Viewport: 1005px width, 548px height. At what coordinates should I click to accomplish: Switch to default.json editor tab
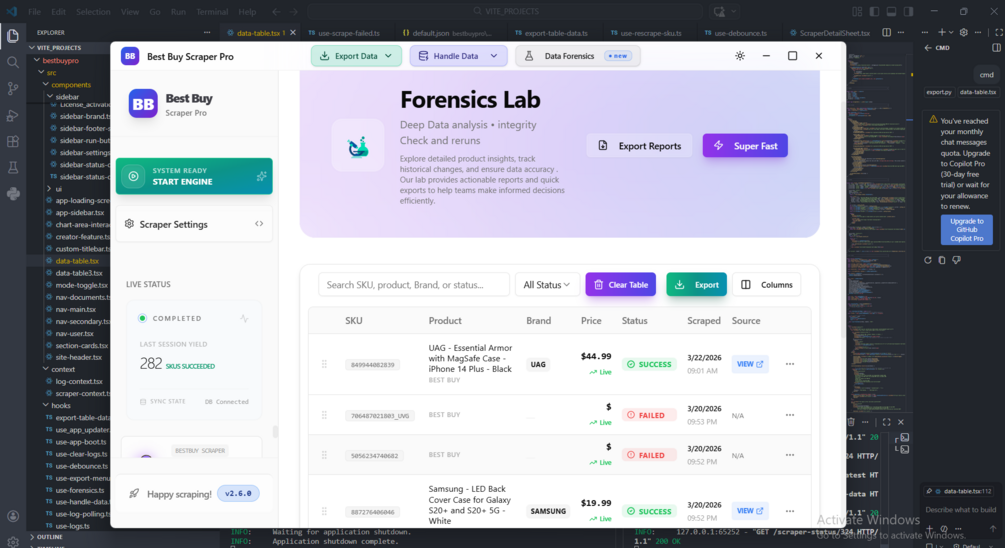pos(447,33)
